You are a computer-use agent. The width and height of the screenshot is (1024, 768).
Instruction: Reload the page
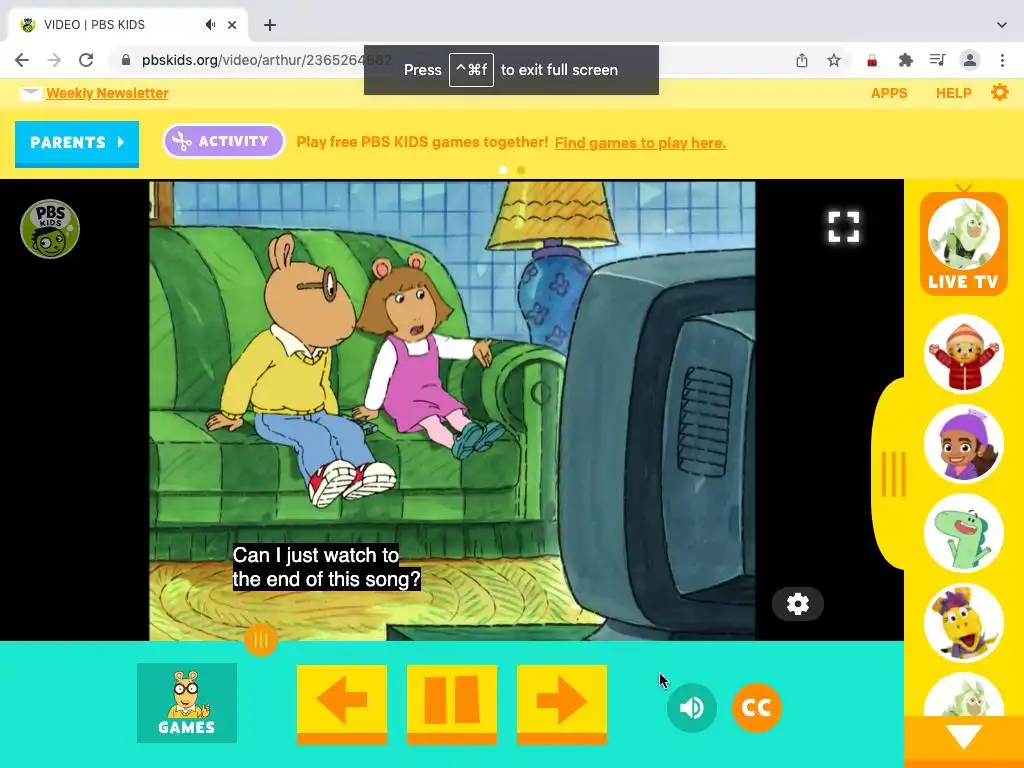point(86,60)
